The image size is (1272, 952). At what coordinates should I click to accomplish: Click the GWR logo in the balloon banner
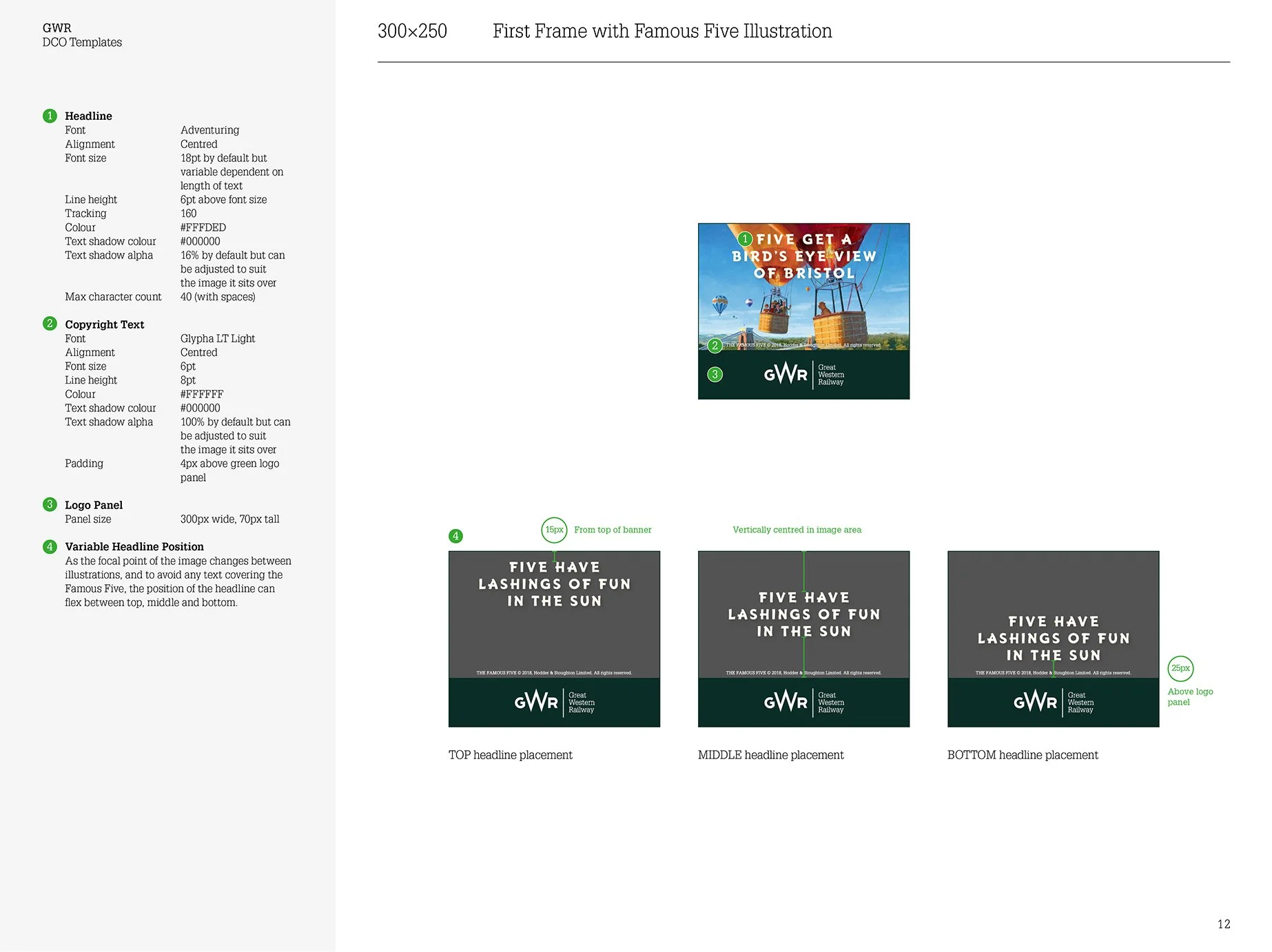[803, 374]
